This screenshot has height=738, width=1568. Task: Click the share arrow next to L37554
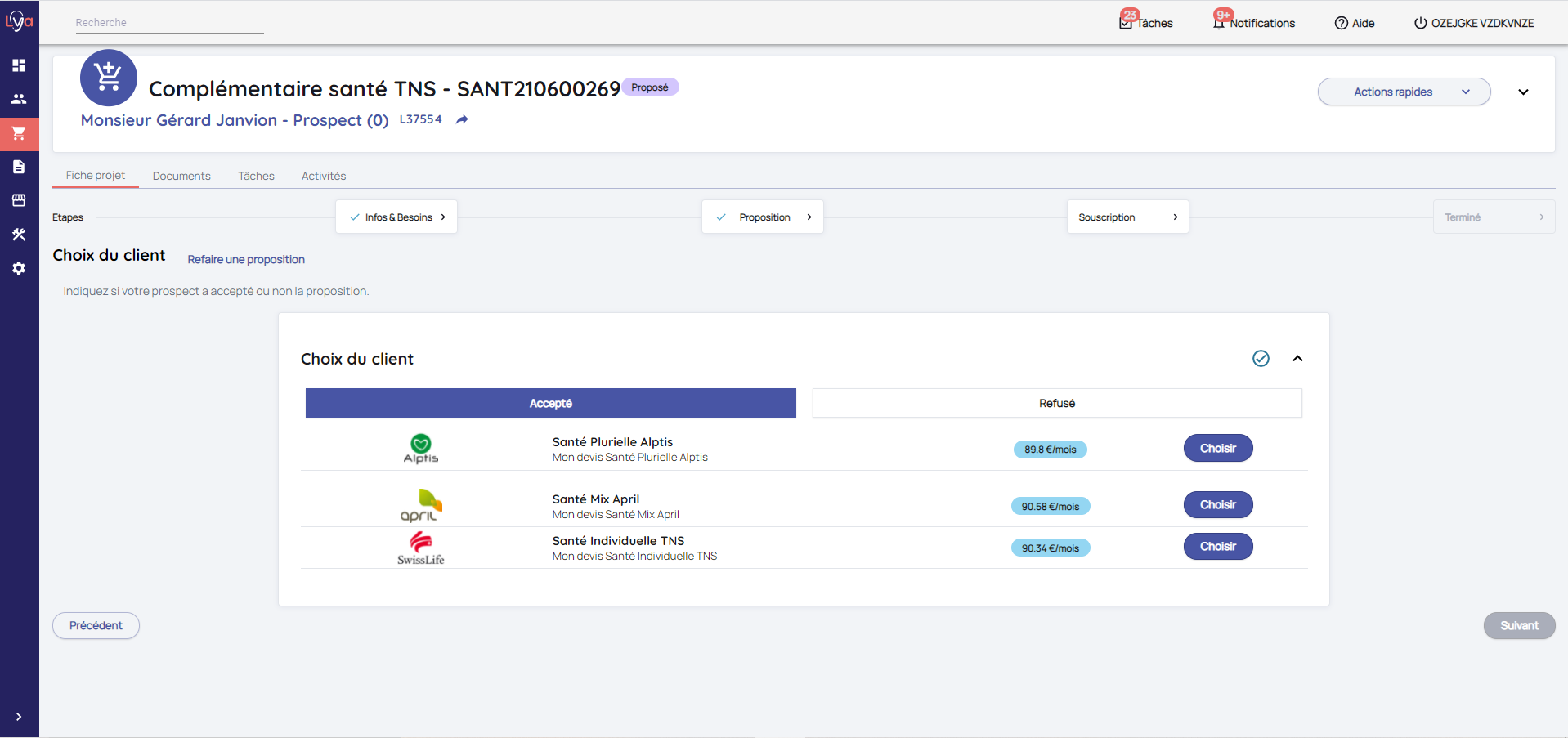(x=462, y=119)
